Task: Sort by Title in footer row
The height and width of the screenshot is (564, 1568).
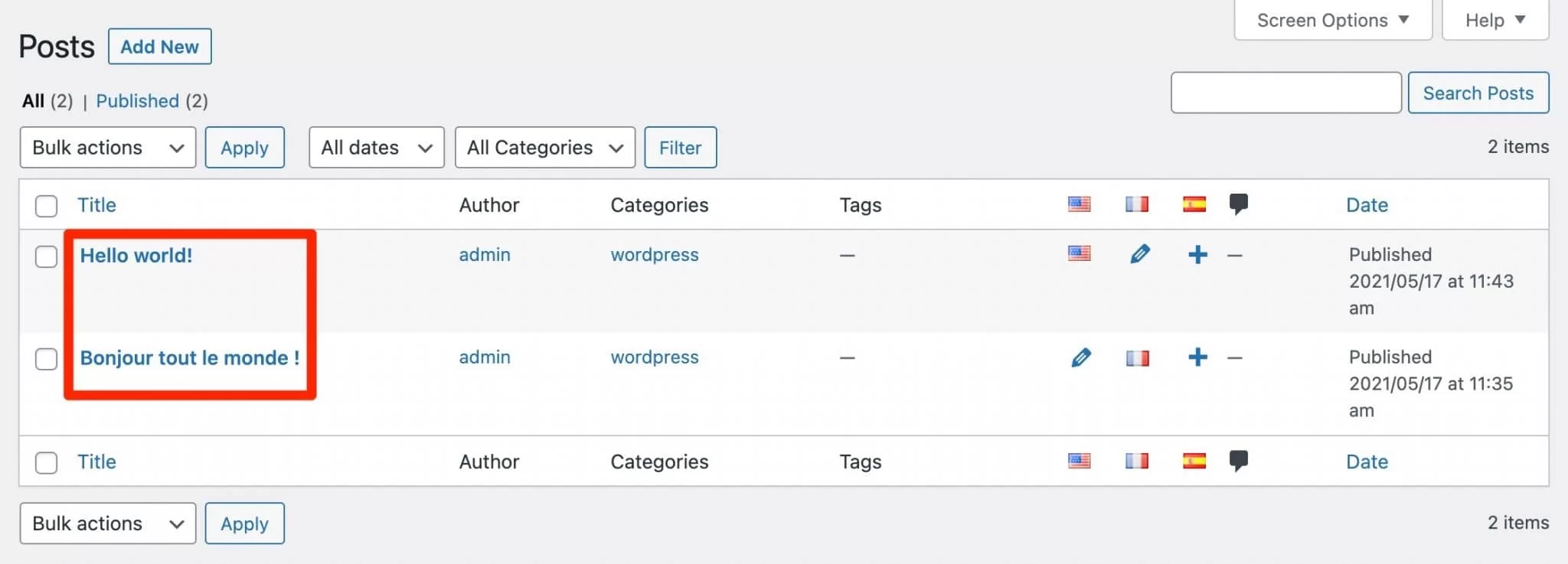Action: (96, 461)
